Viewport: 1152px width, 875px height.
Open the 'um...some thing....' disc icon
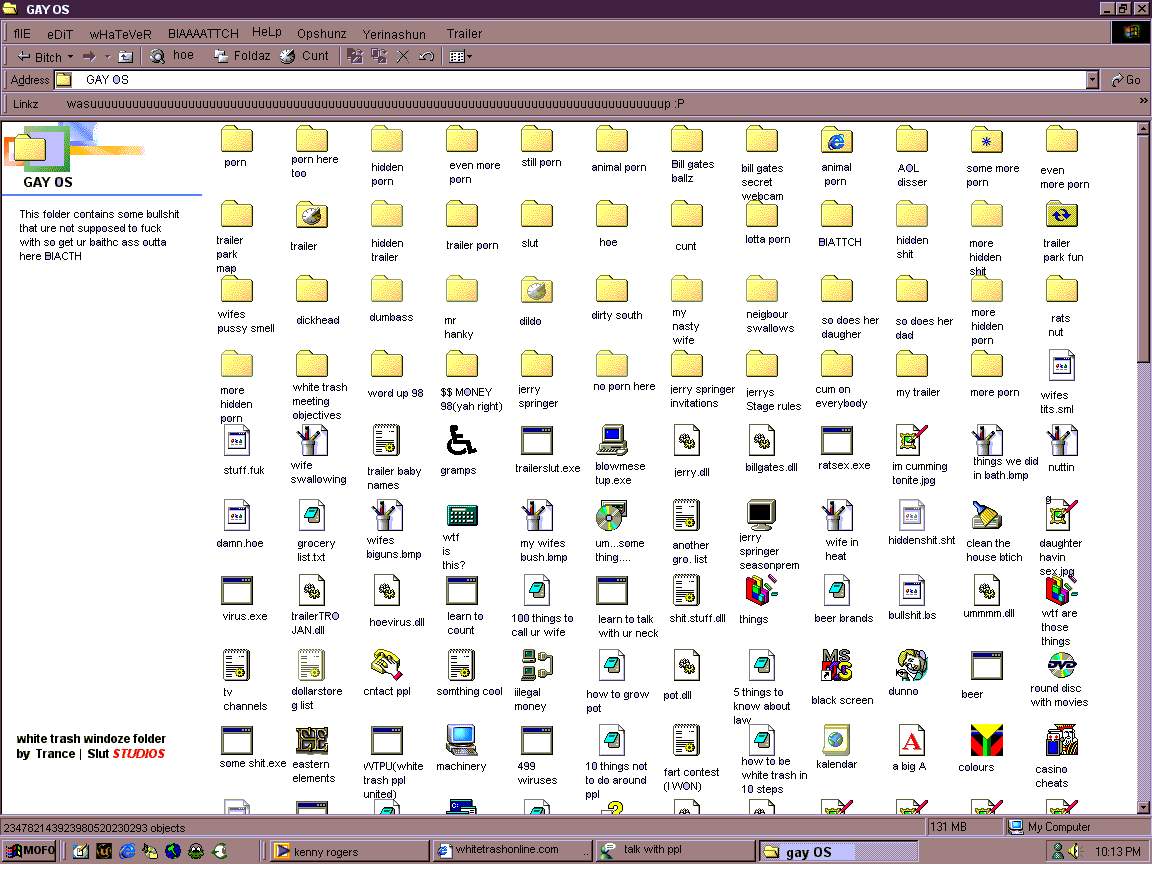611,516
